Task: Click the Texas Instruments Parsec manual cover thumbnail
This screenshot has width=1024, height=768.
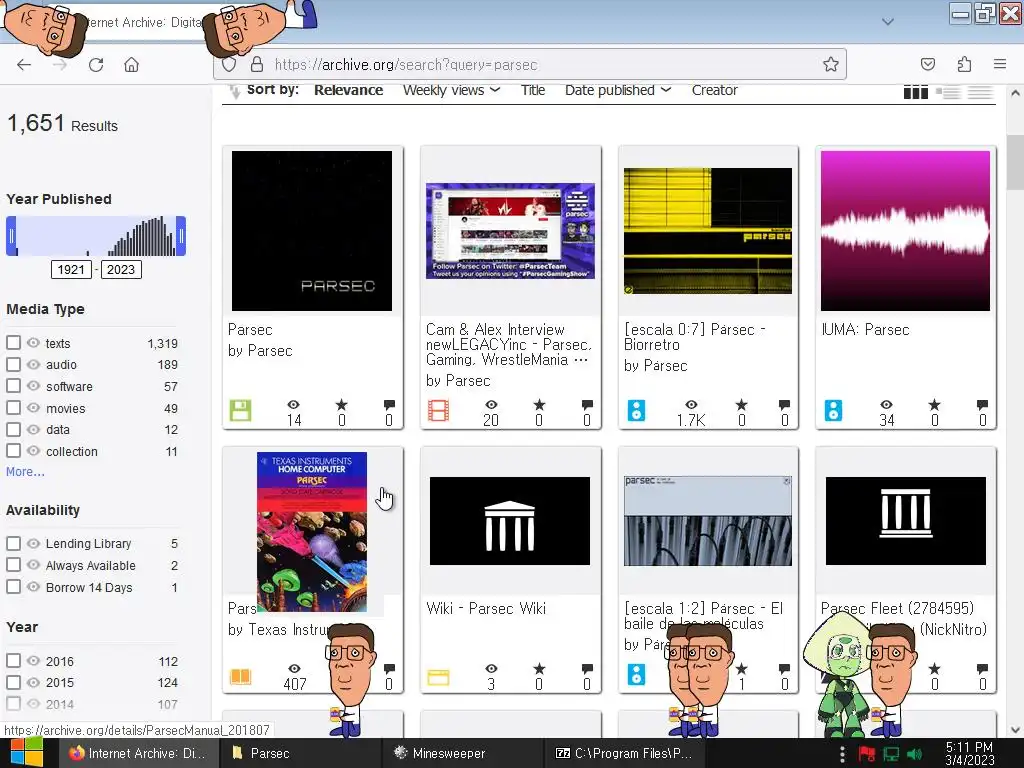Action: pos(312,532)
